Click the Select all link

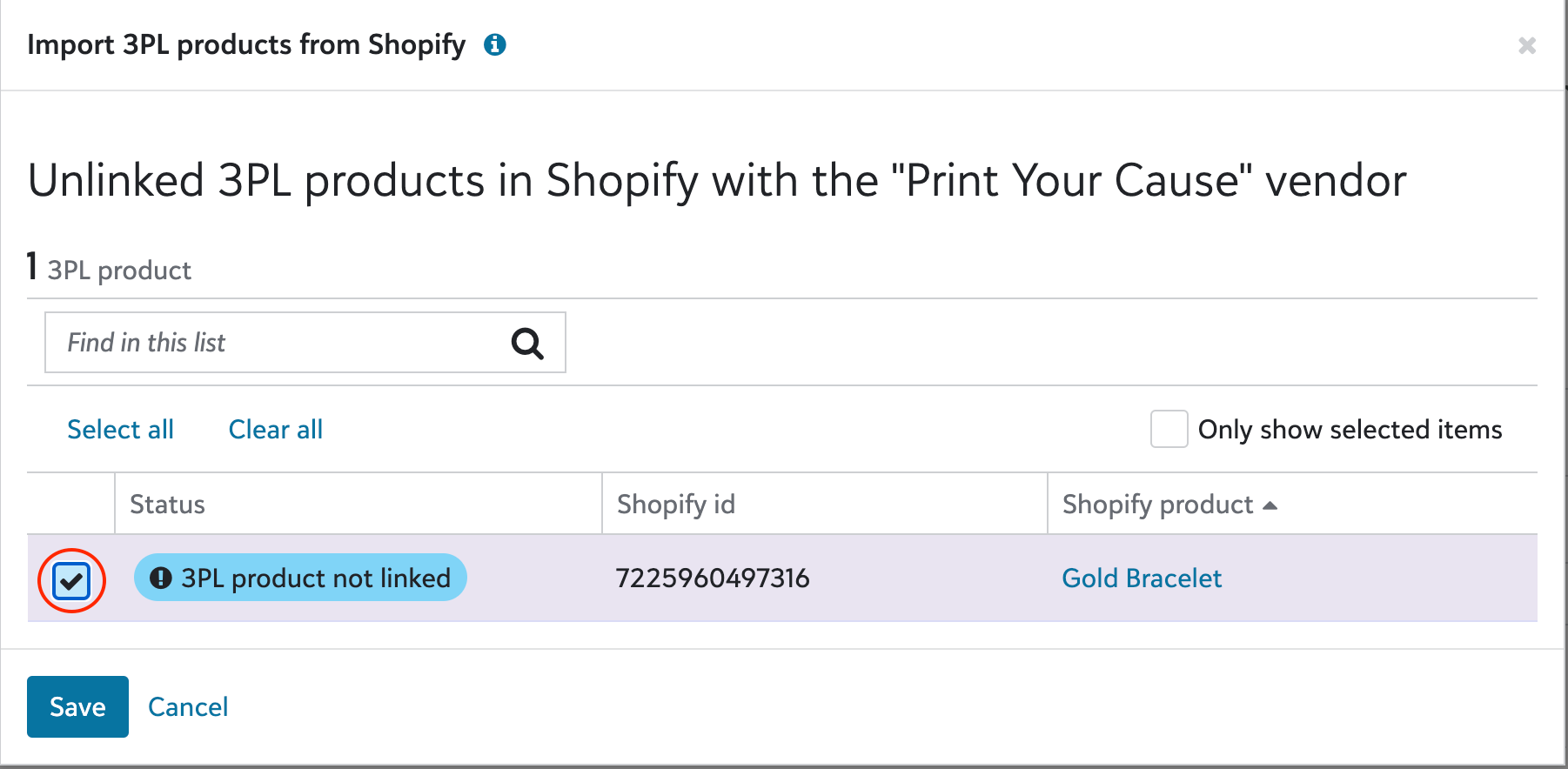coord(121,430)
